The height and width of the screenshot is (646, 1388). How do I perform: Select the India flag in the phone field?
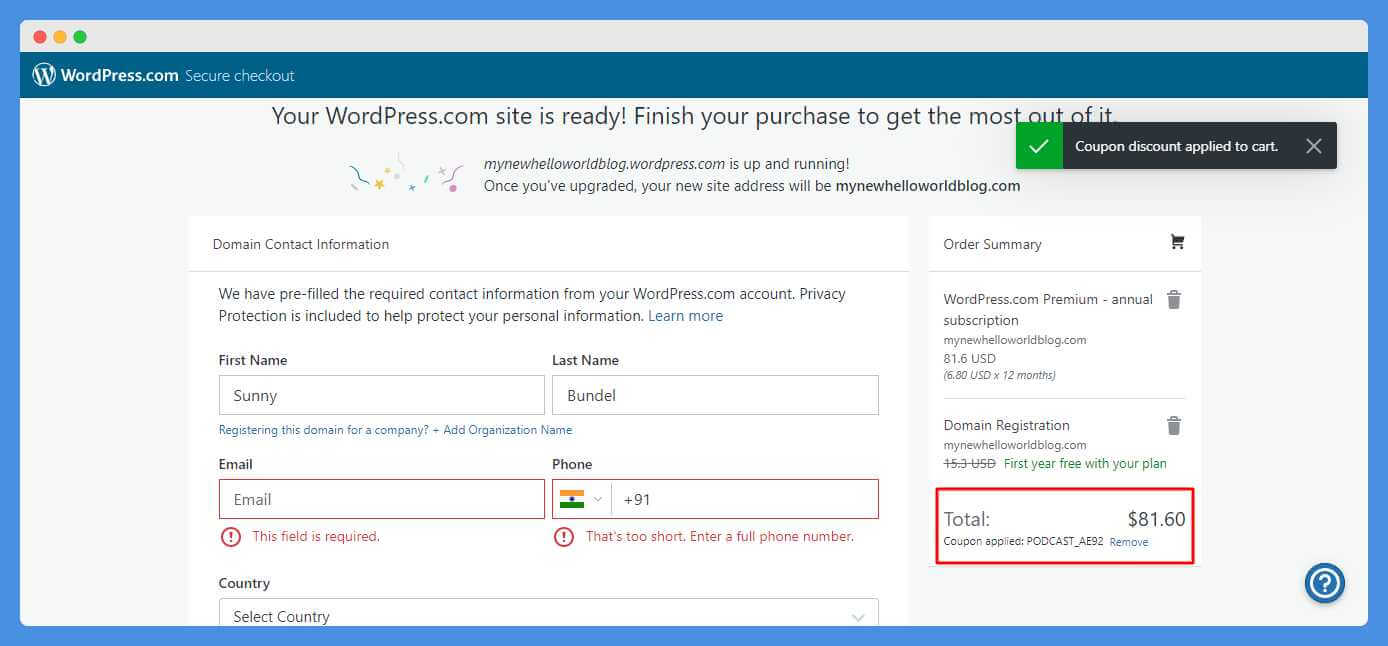coord(571,498)
